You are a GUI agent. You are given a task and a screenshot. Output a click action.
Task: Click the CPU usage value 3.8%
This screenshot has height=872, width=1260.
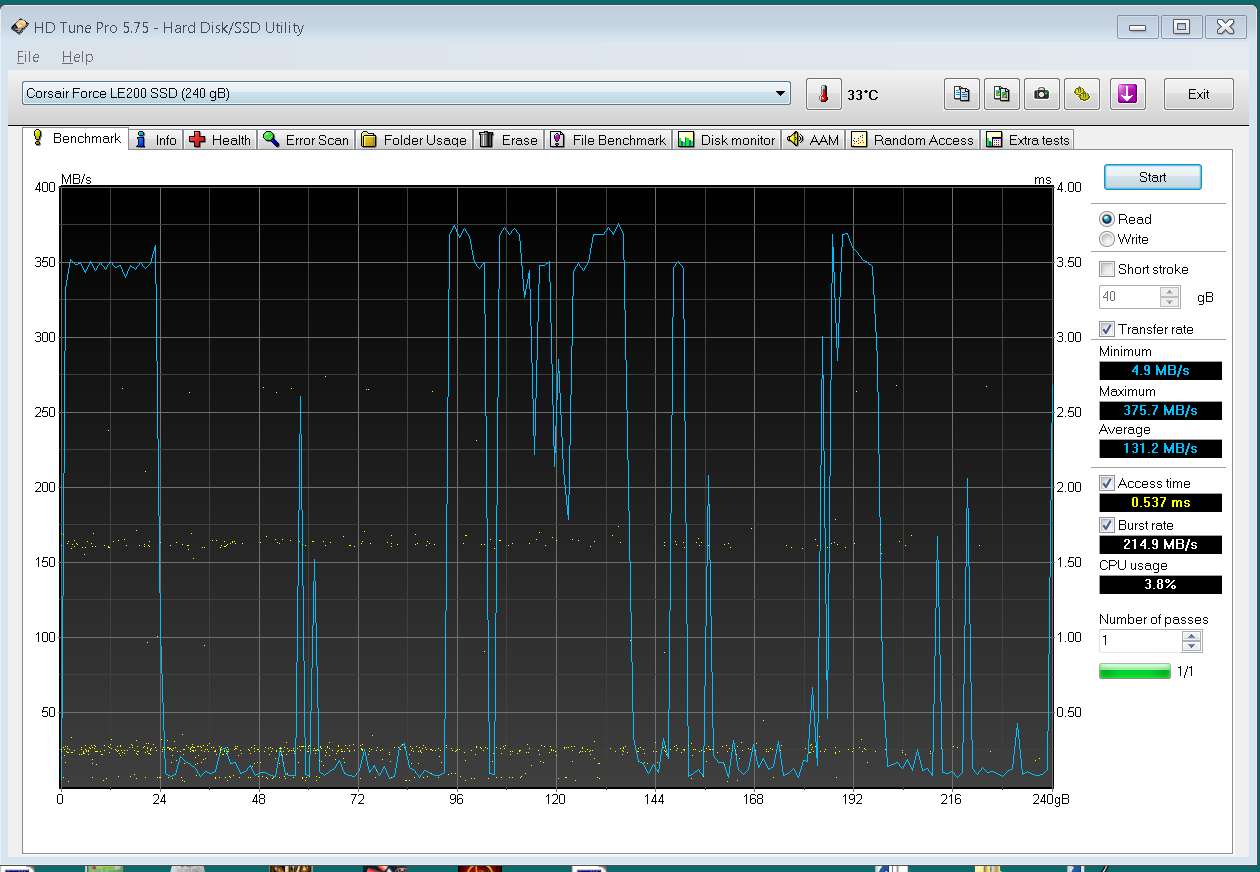1160,585
